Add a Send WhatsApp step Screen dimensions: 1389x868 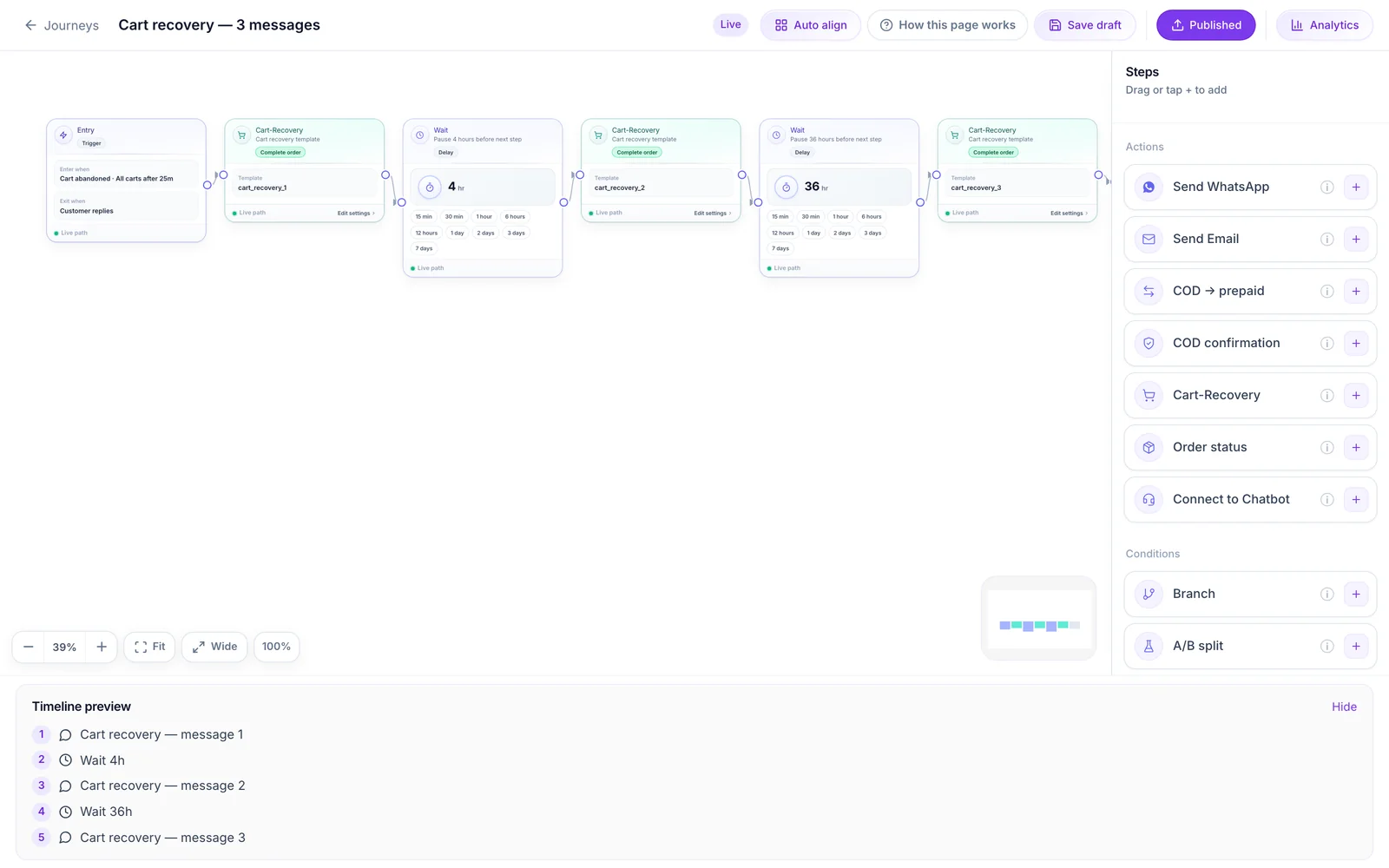tap(1356, 187)
